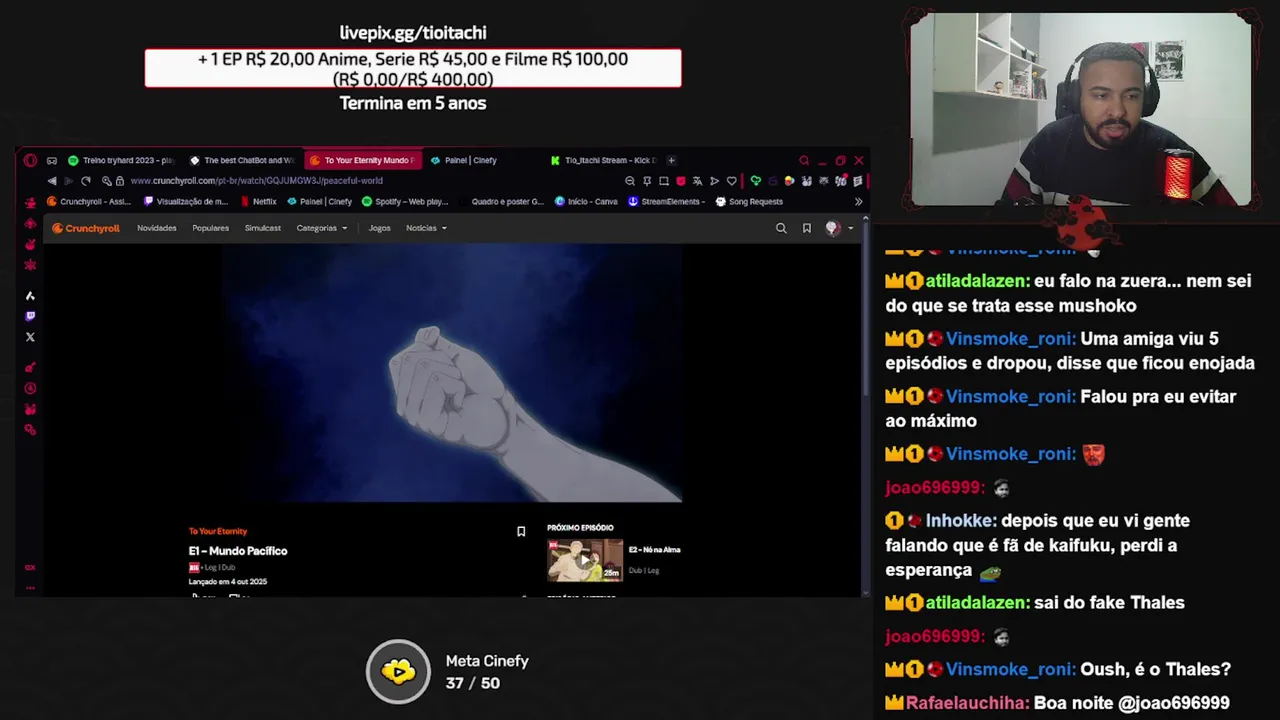This screenshot has width=1280, height=720.
Task: Click the red shield ad blocker icon
Action: [x=681, y=181]
